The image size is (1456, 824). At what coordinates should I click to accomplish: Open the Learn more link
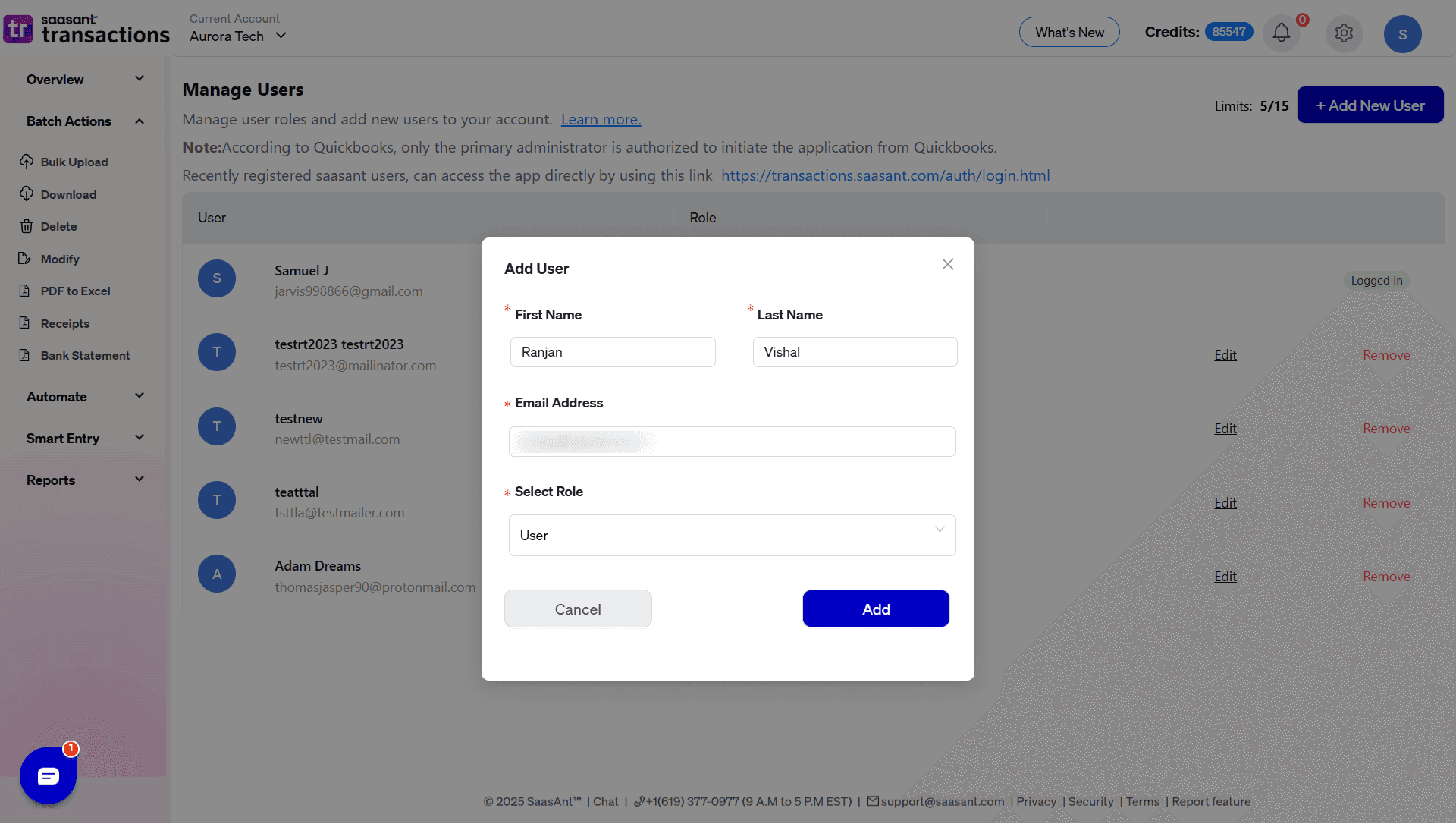(x=600, y=119)
